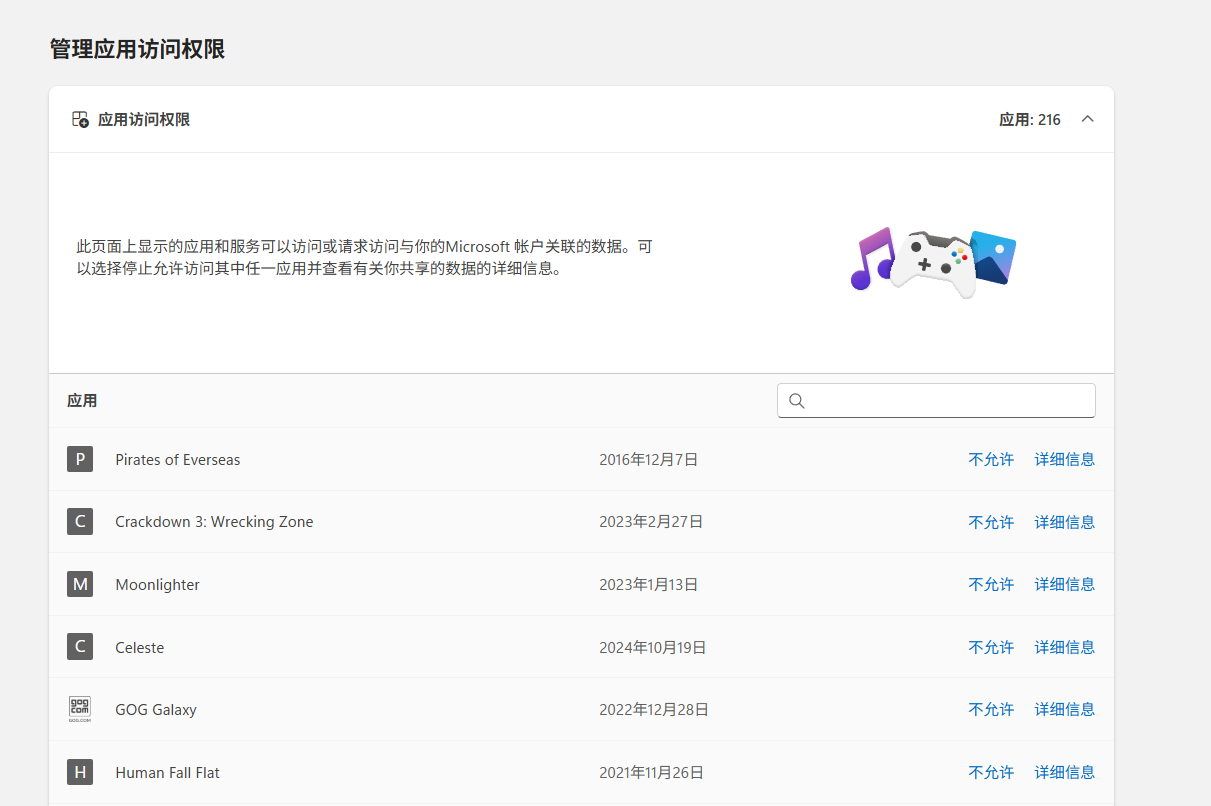The image size is (1211, 806).
Task: Click 不允许 for Celeste
Action: point(991,647)
